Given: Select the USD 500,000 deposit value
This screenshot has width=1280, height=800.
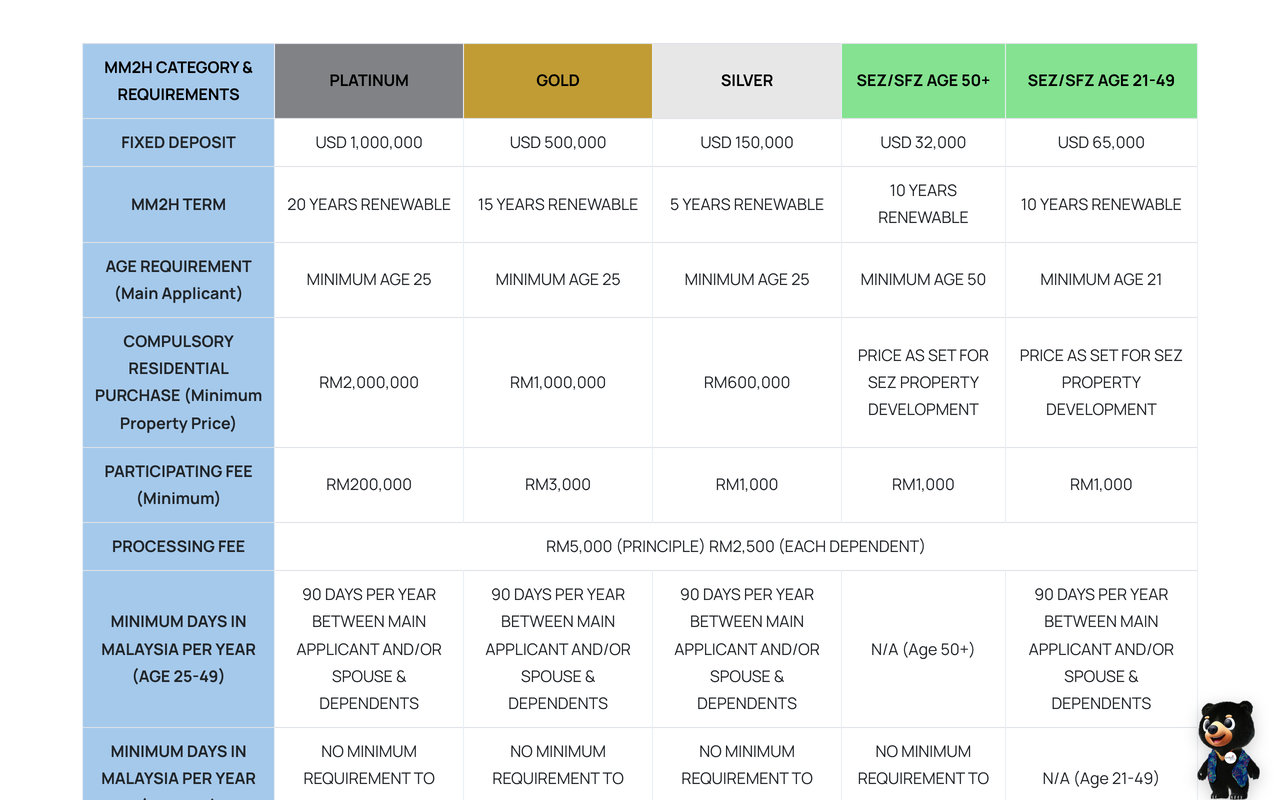Looking at the screenshot, I should coord(558,142).
